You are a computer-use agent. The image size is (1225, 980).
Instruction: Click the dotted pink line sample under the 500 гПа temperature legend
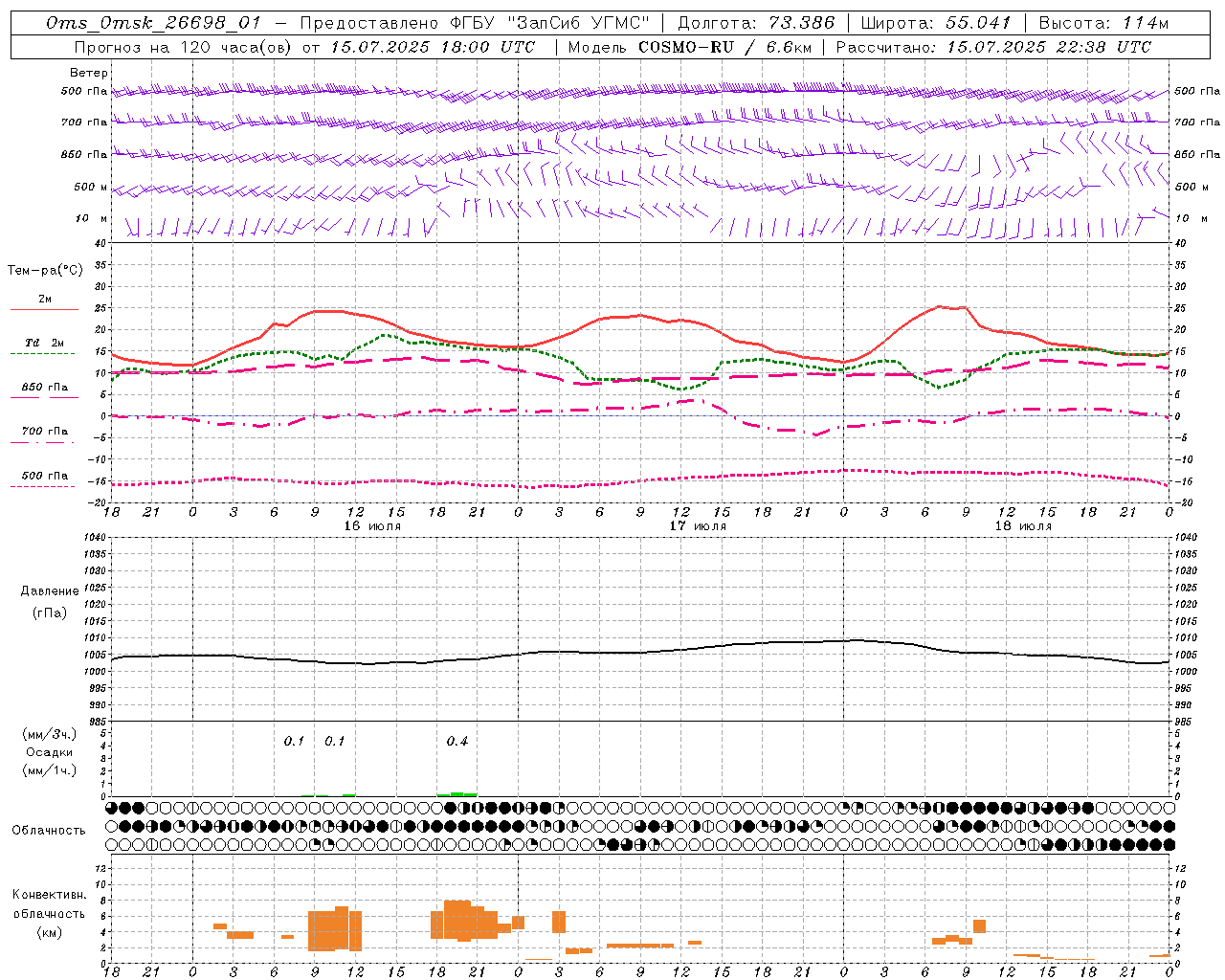tap(42, 487)
